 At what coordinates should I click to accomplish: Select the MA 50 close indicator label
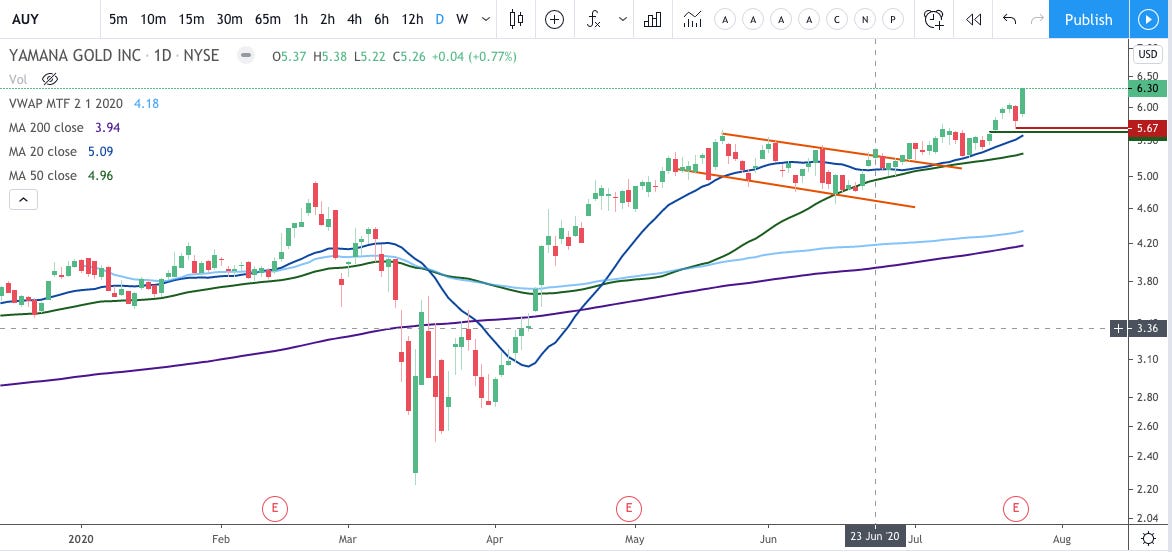44,176
